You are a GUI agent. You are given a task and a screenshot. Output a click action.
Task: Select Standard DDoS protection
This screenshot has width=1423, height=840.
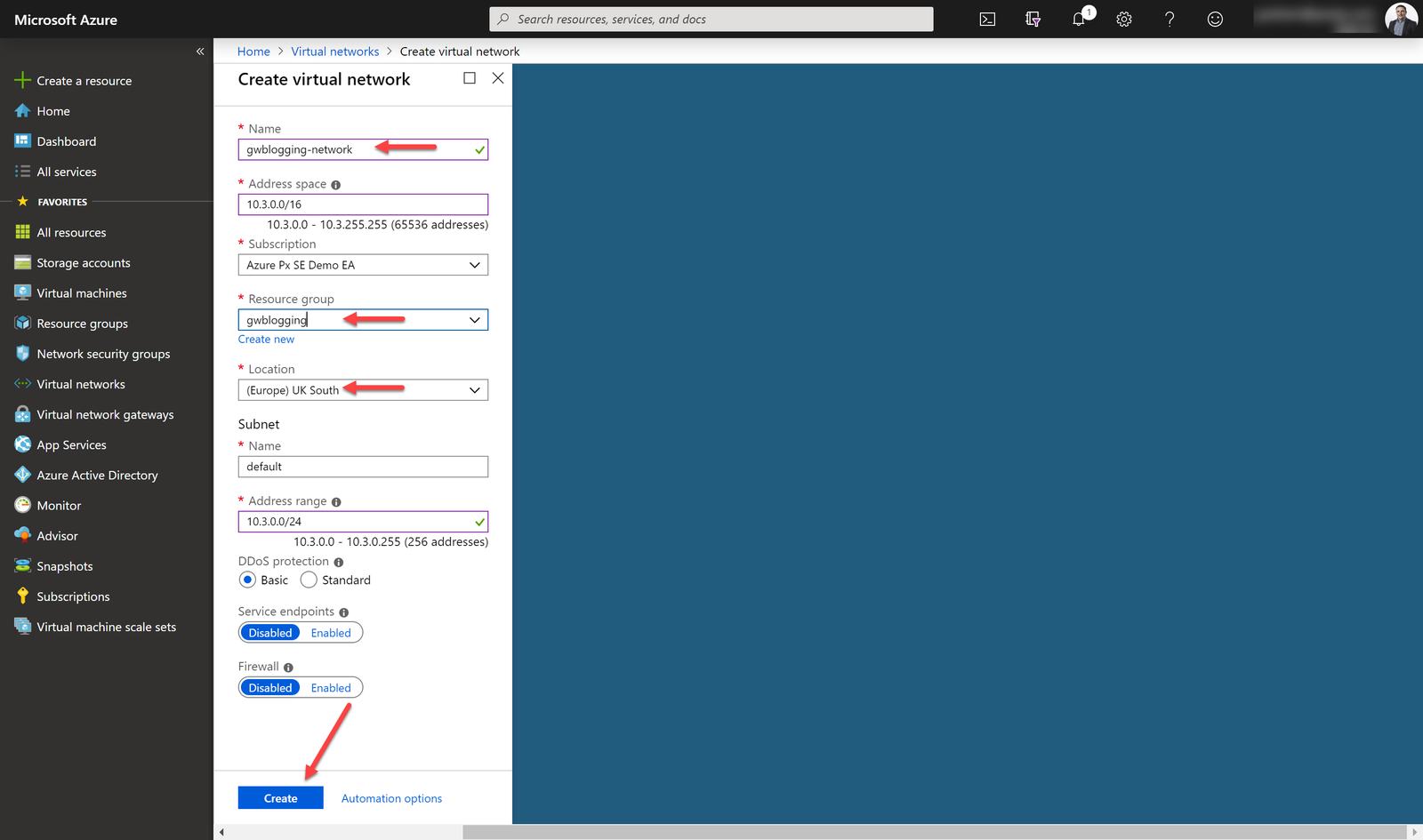point(309,580)
